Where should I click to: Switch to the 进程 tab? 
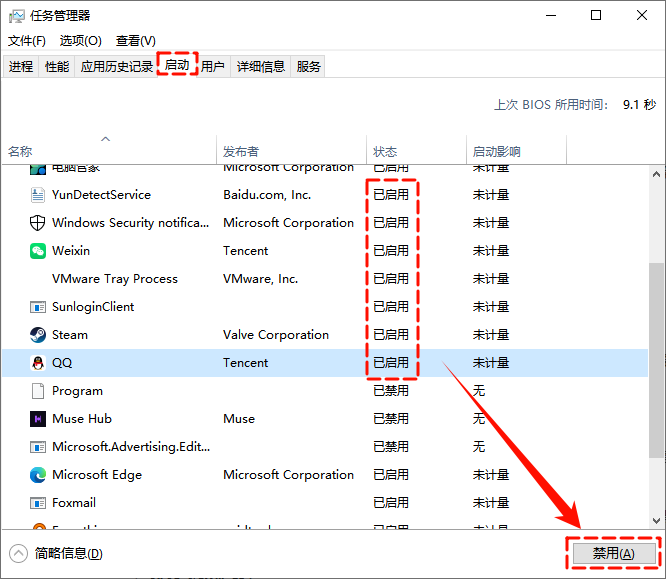point(21,66)
